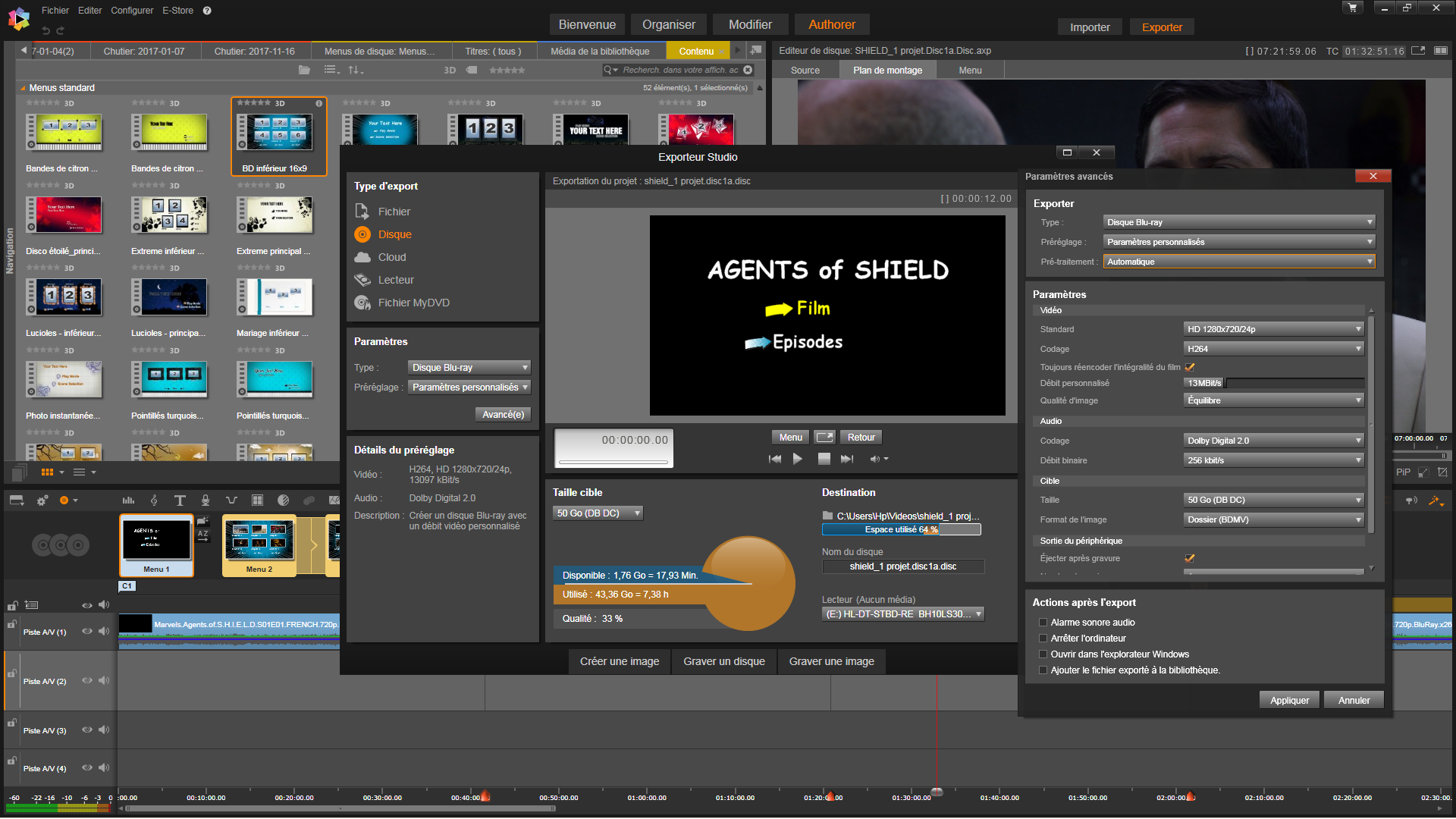Switch to the Authorer tab

(831, 24)
